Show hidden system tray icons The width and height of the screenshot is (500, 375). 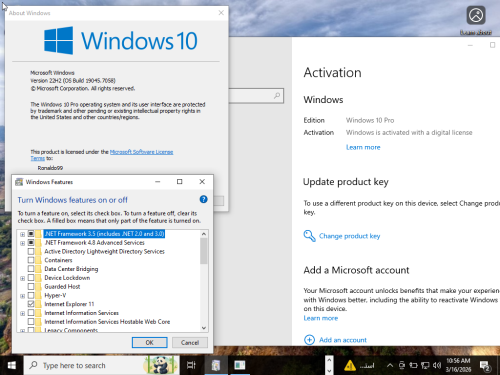click(389, 365)
